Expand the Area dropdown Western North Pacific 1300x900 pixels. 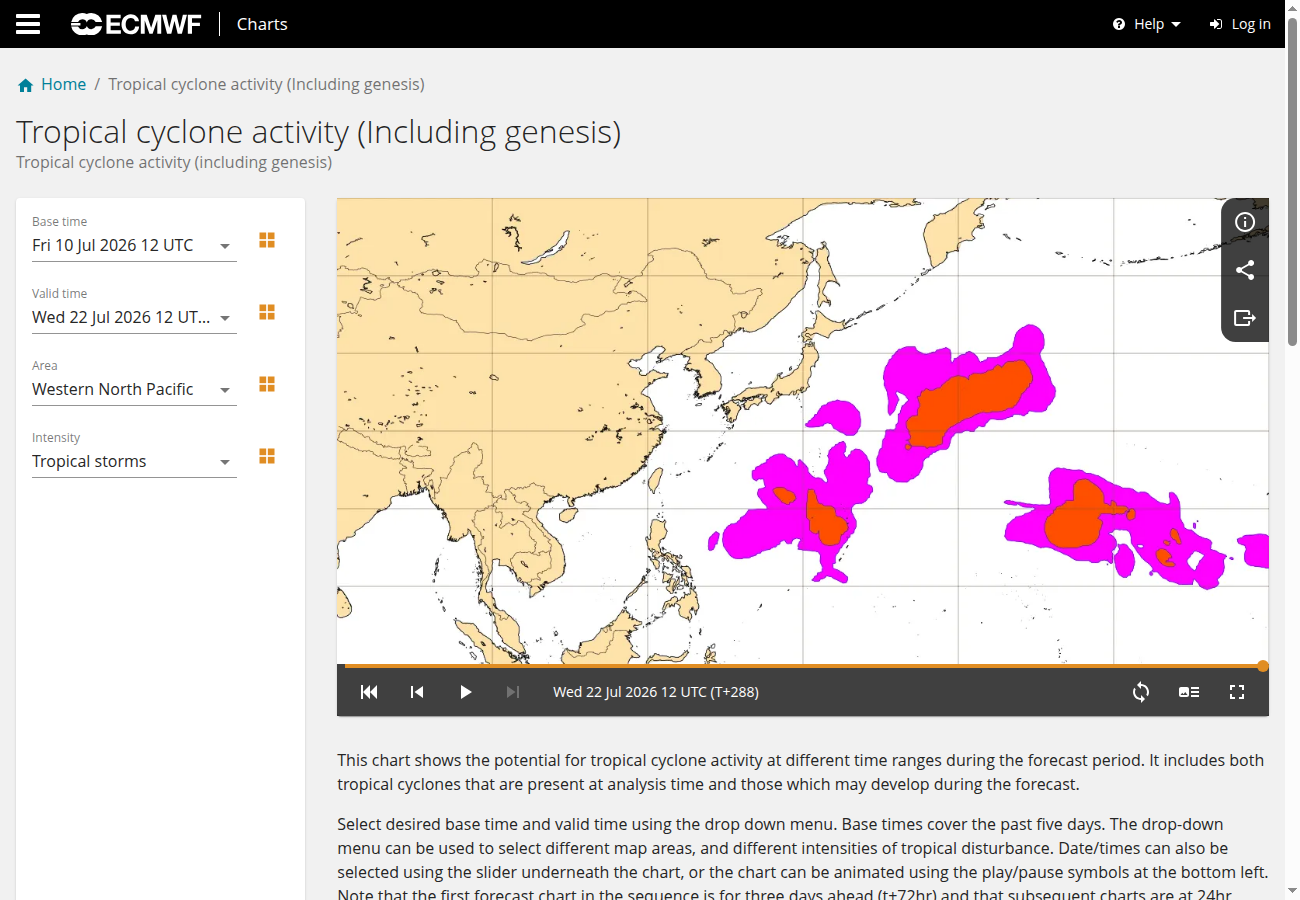pyautogui.click(x=134, y=389)
